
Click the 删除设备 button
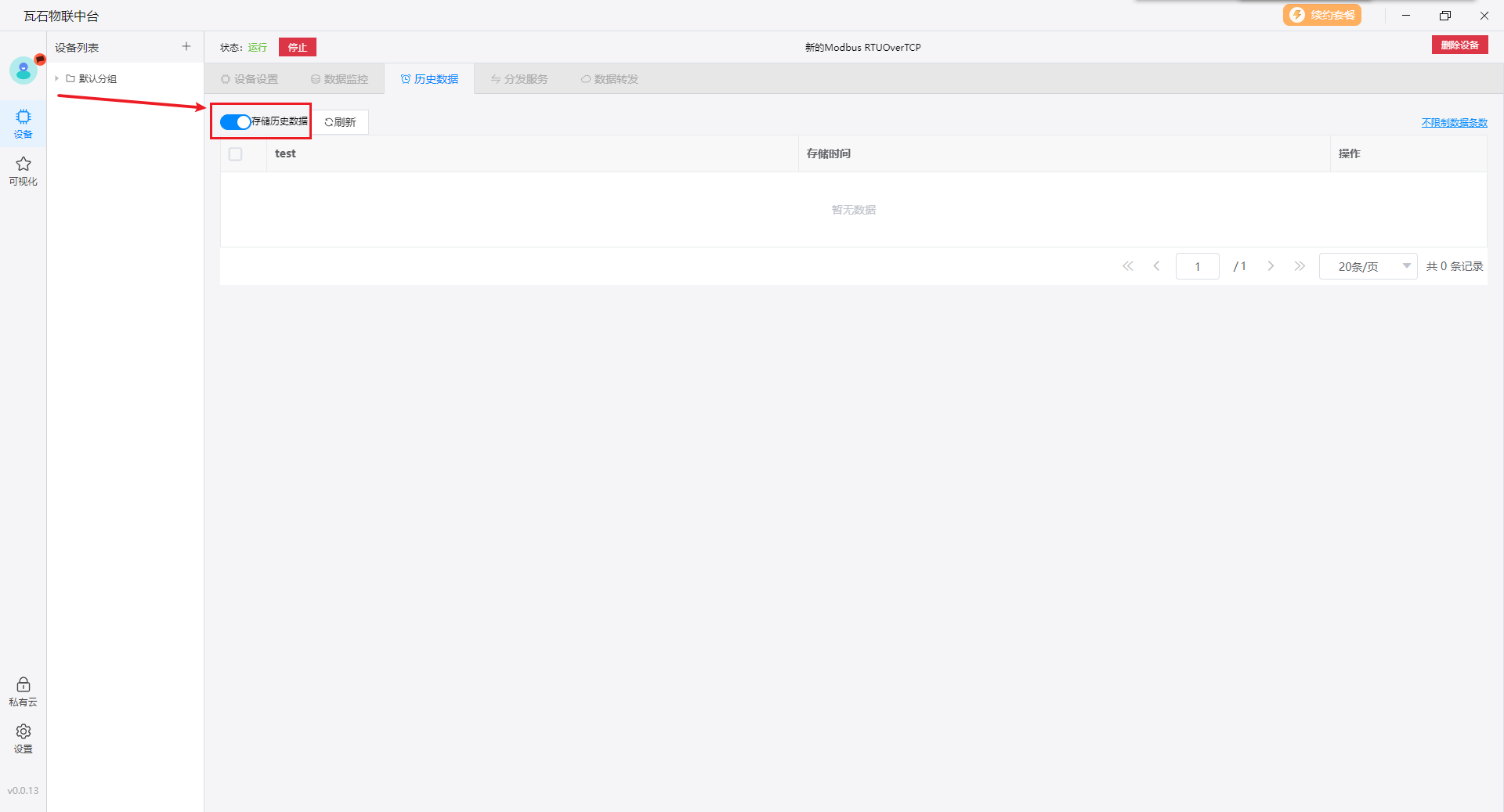tap(1459, 45)
